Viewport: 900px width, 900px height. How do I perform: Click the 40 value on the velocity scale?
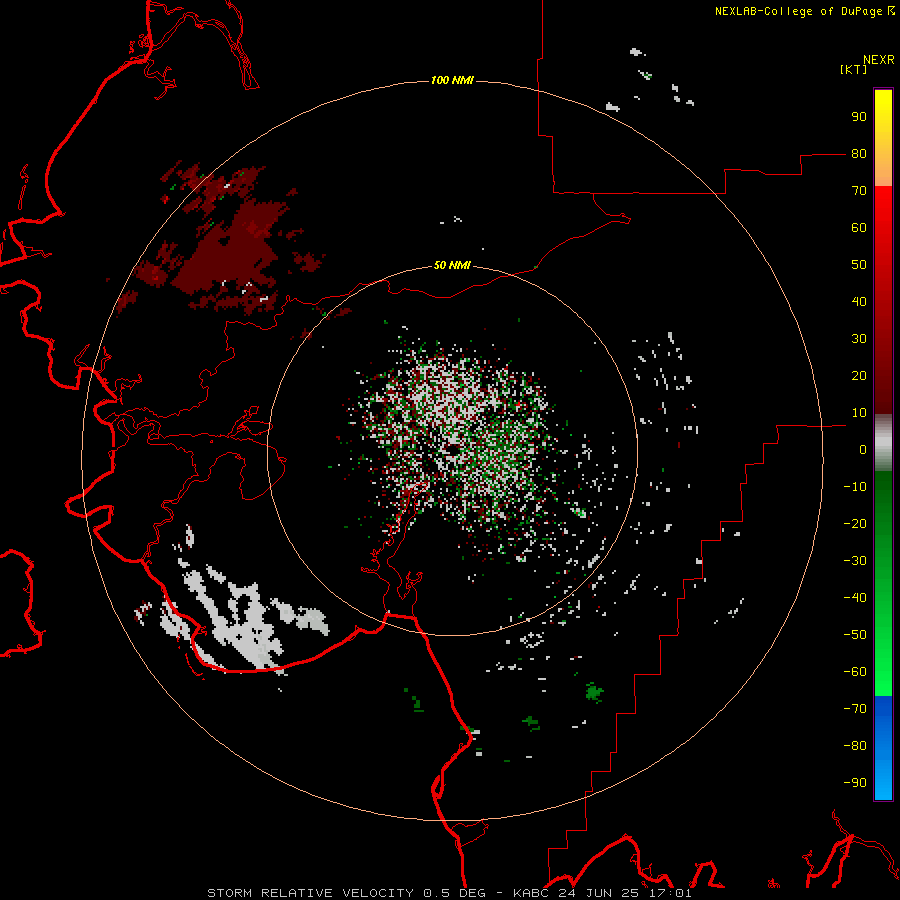pyautogui.click(x=859, y=302)
